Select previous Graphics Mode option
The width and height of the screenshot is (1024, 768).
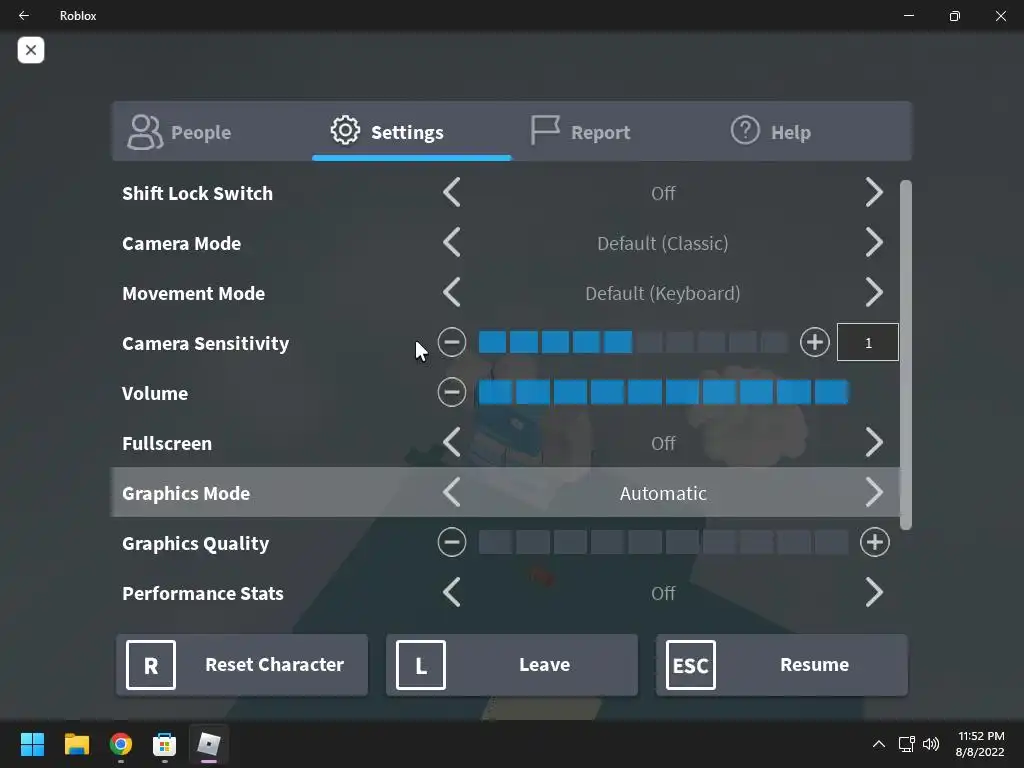tap(452, 492)
